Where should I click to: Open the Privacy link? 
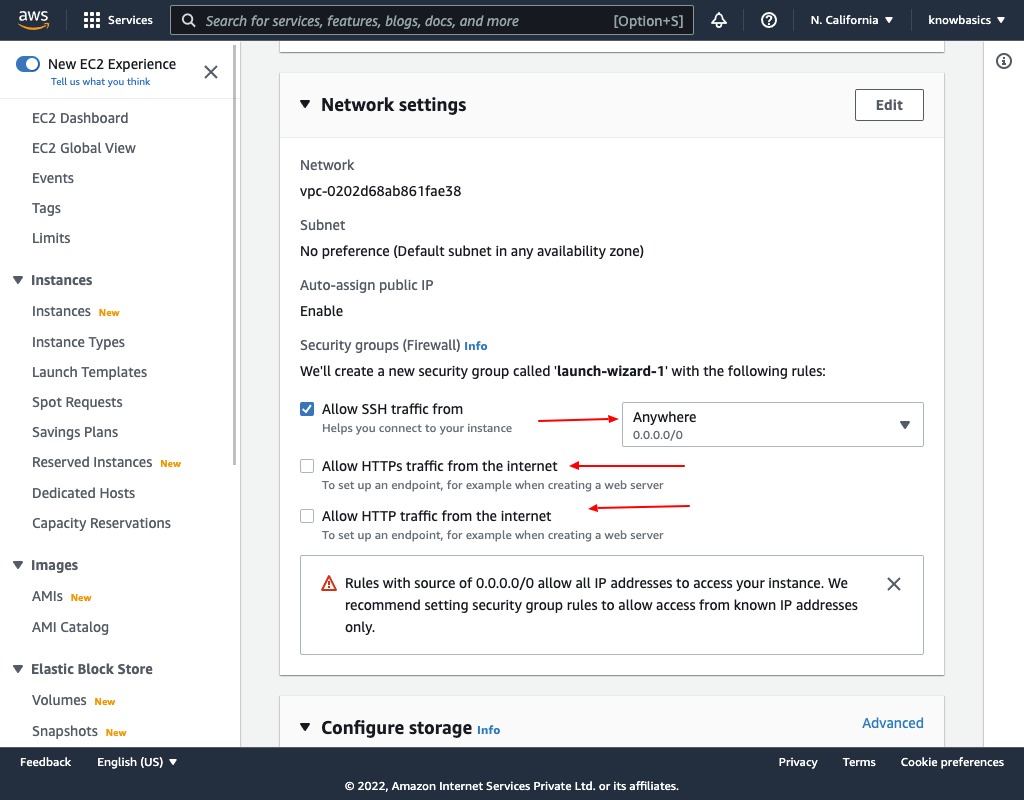[x=797, y=762]
